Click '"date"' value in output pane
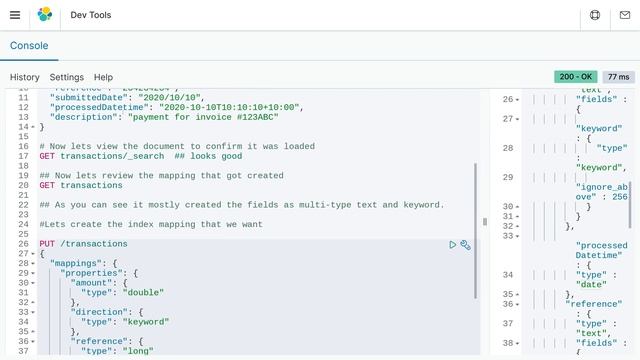Screen dimensions: 640x360 pyautogui.click(x=591, y=285)
